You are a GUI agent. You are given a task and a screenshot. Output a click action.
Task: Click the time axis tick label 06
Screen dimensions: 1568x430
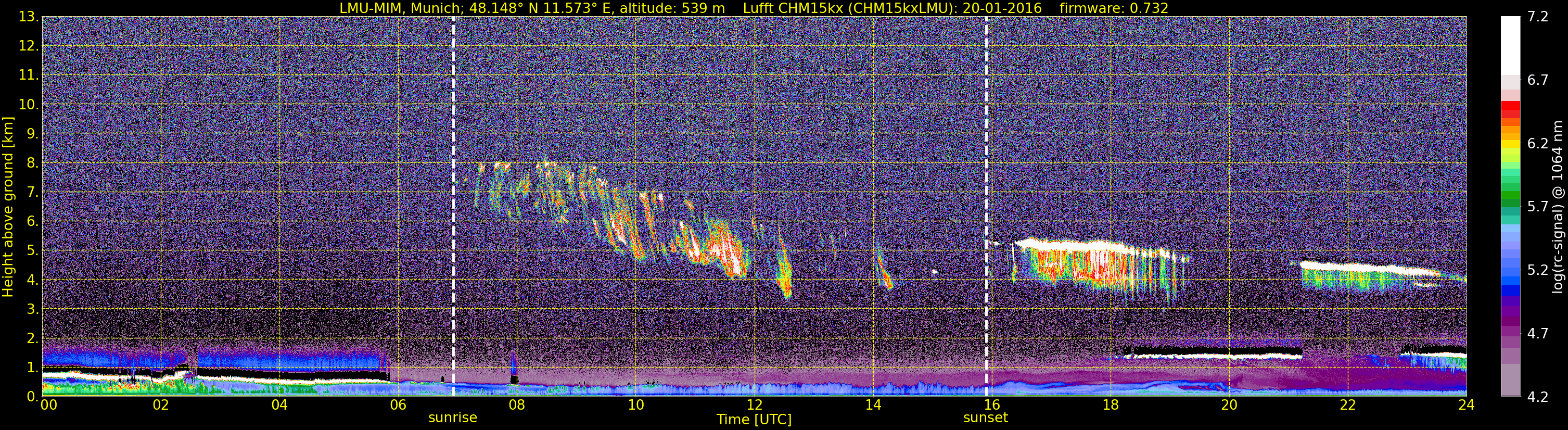(398, 406)
